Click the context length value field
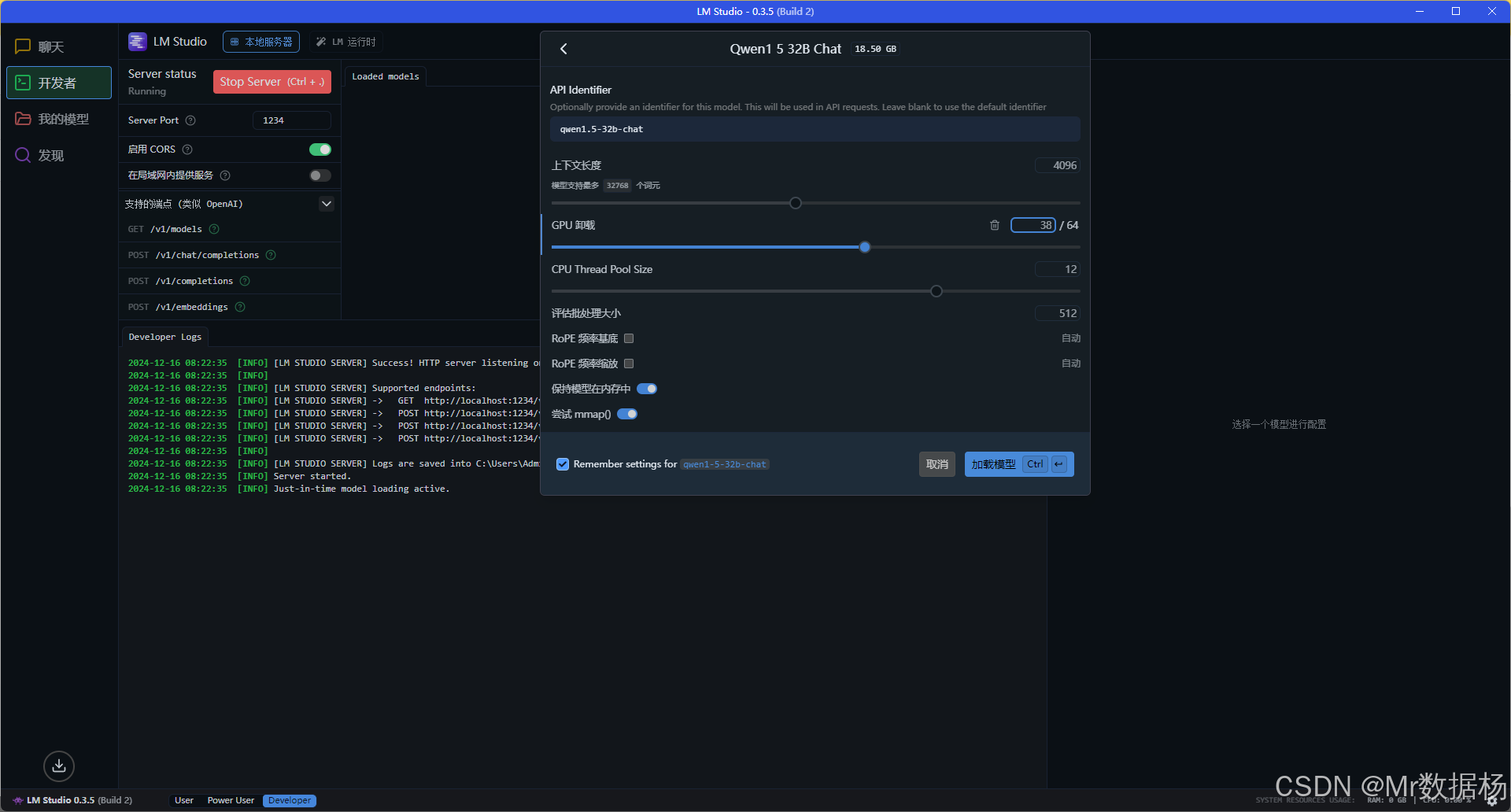This screenshot has height=812, width=1511. 1057,165
